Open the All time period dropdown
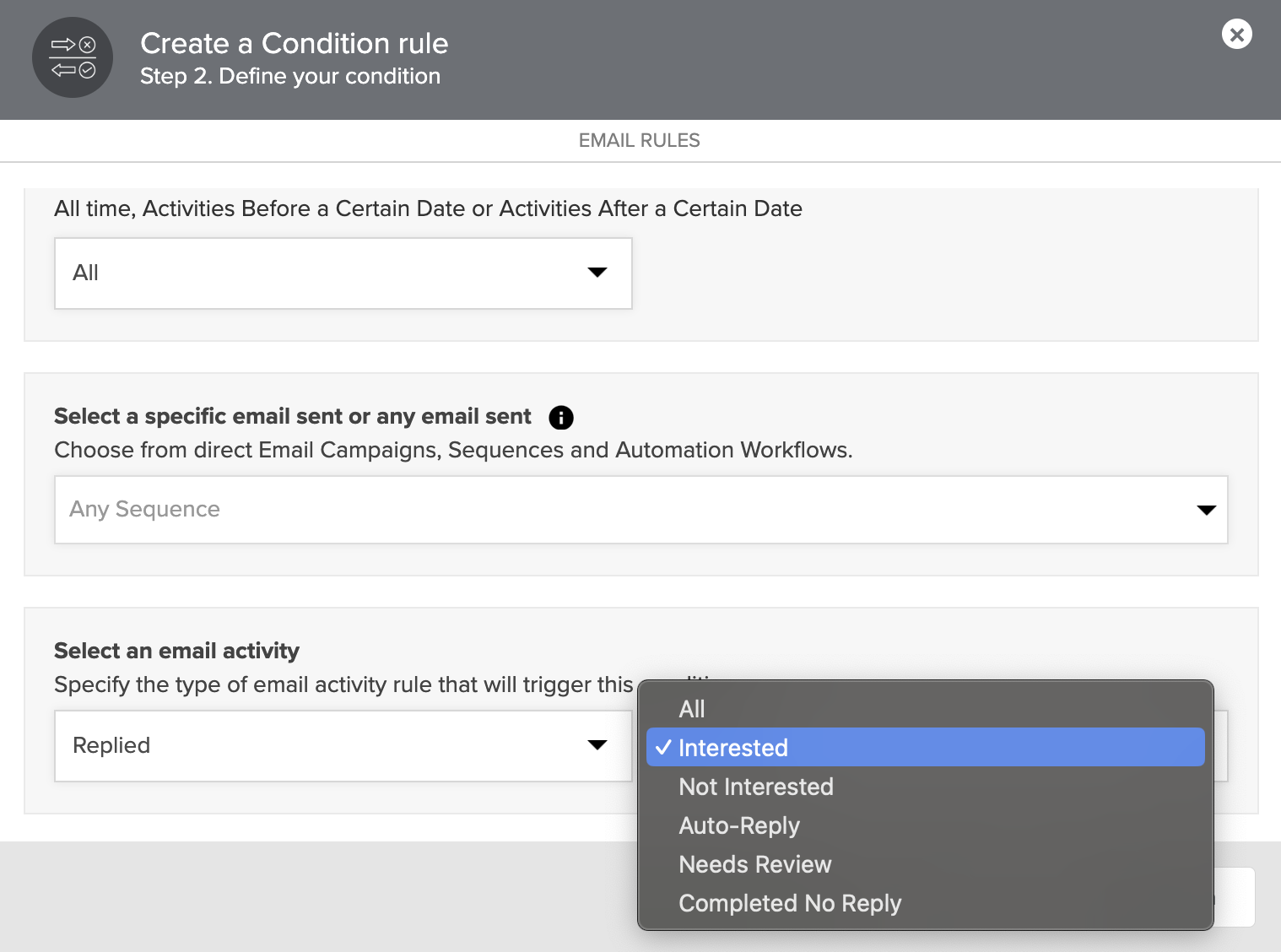Image resolution: width=1281 pixels, height=952 pixels. [x=343, y=273]
